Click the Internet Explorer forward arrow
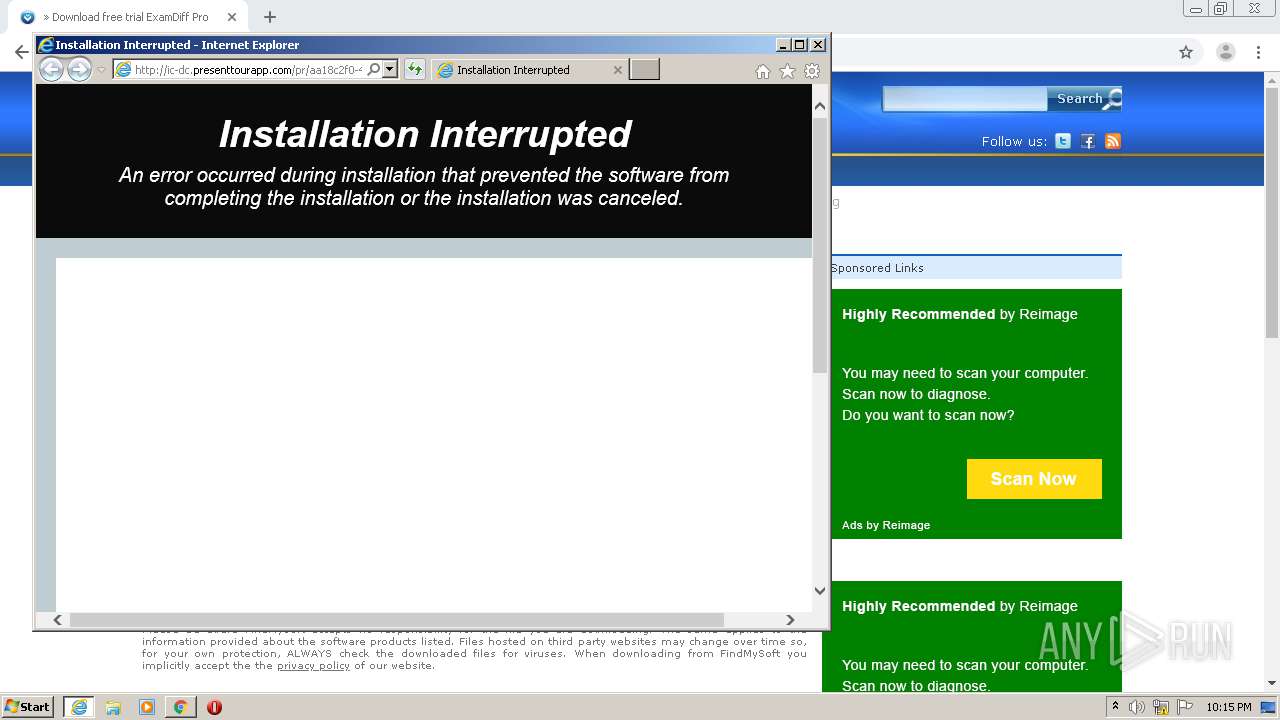This screenshot has height=720, width=1280. 79,69
